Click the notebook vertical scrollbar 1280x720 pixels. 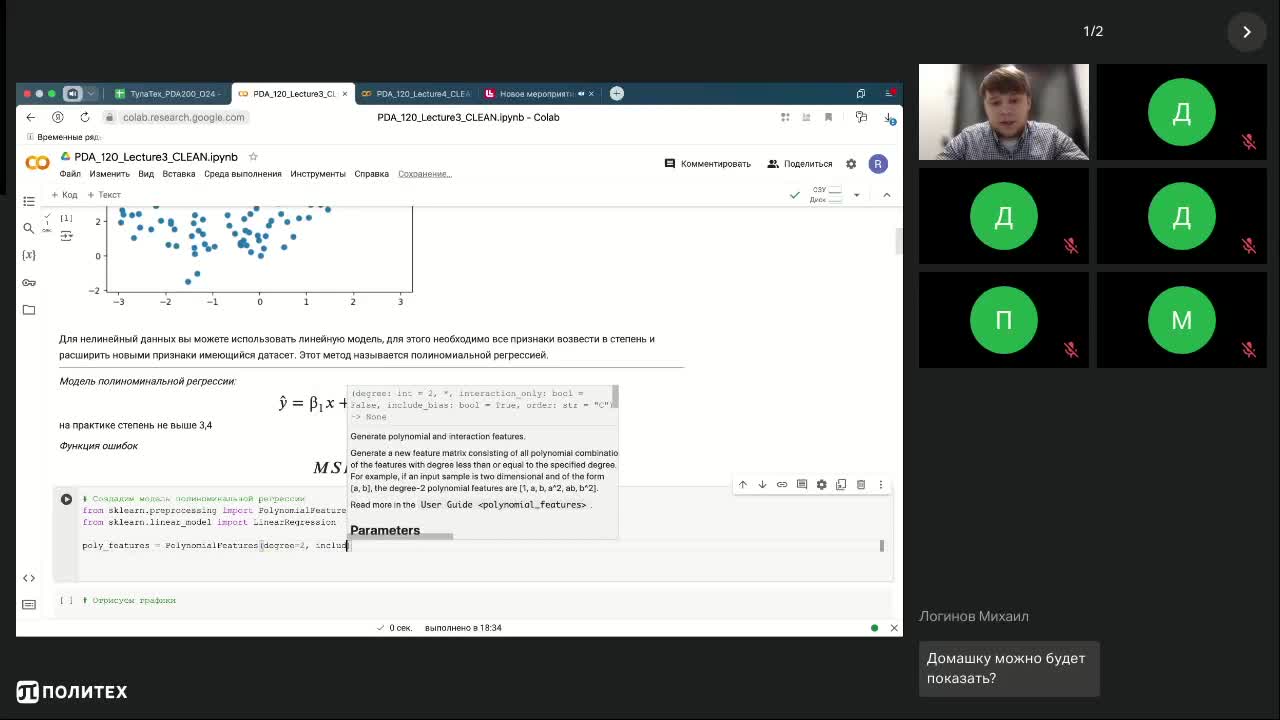pos(898,242)
